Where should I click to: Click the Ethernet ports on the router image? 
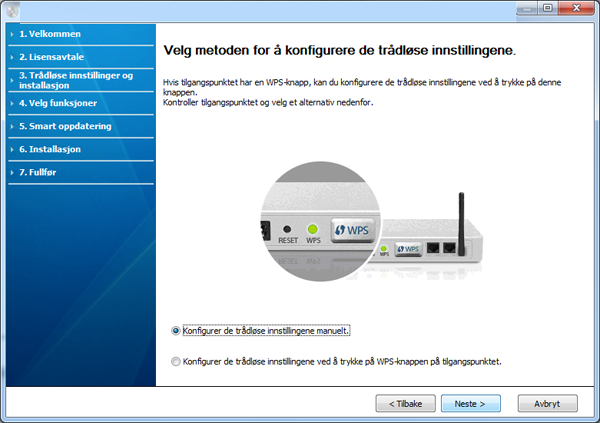pyautogui.click(x=441, y=248)
